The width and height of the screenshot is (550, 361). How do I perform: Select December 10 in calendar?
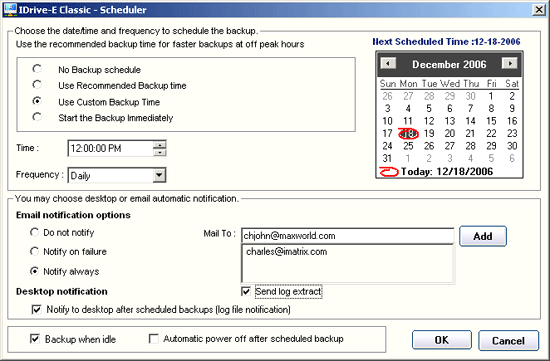[x=387, y=121]
